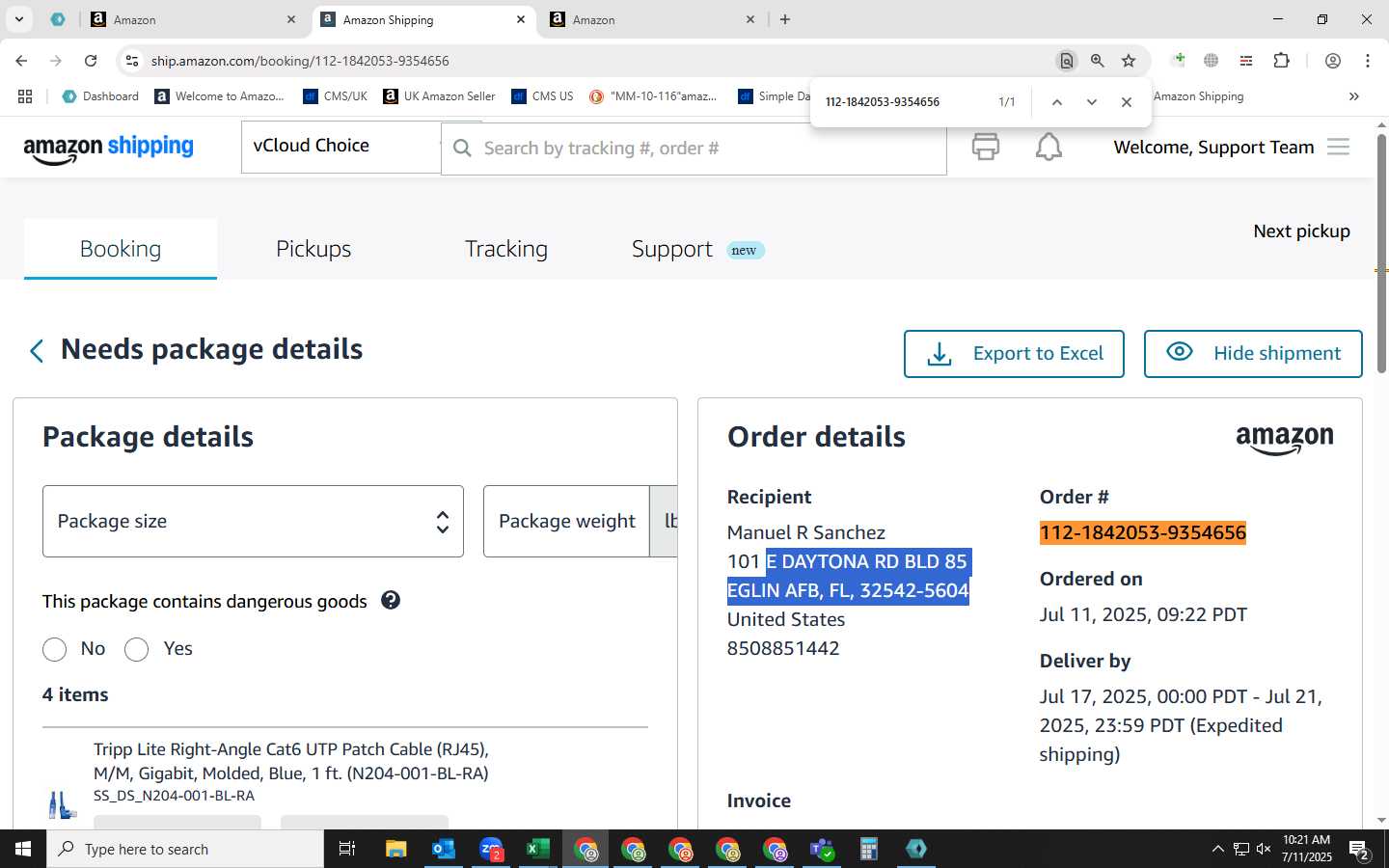1389x868 pixels.
Task: Open CMS/UK bookmark
Action: (x=335, y=96)
